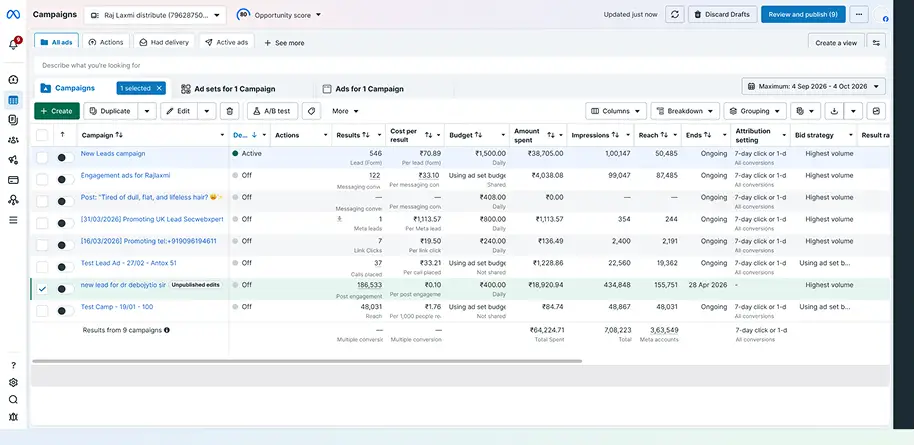This screenshot has width=915, height=446.
Task: Open Events Manager sidebar icon
Action: pos(13,200)
